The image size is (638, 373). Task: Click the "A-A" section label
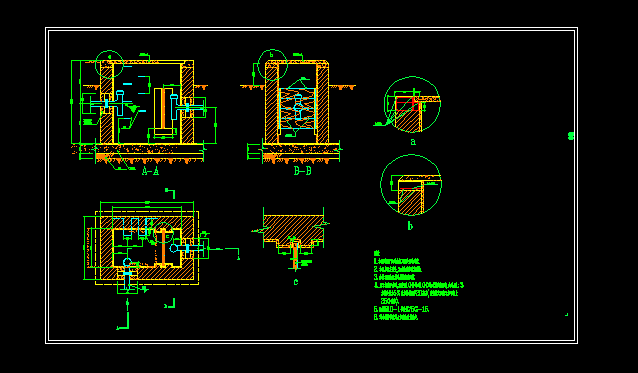[150, 171]
